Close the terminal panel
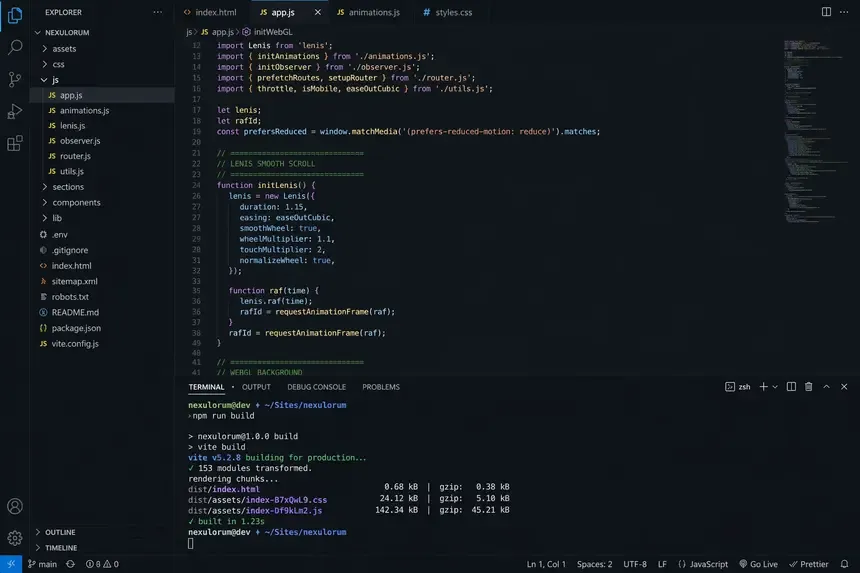 (x=844, y=387)
